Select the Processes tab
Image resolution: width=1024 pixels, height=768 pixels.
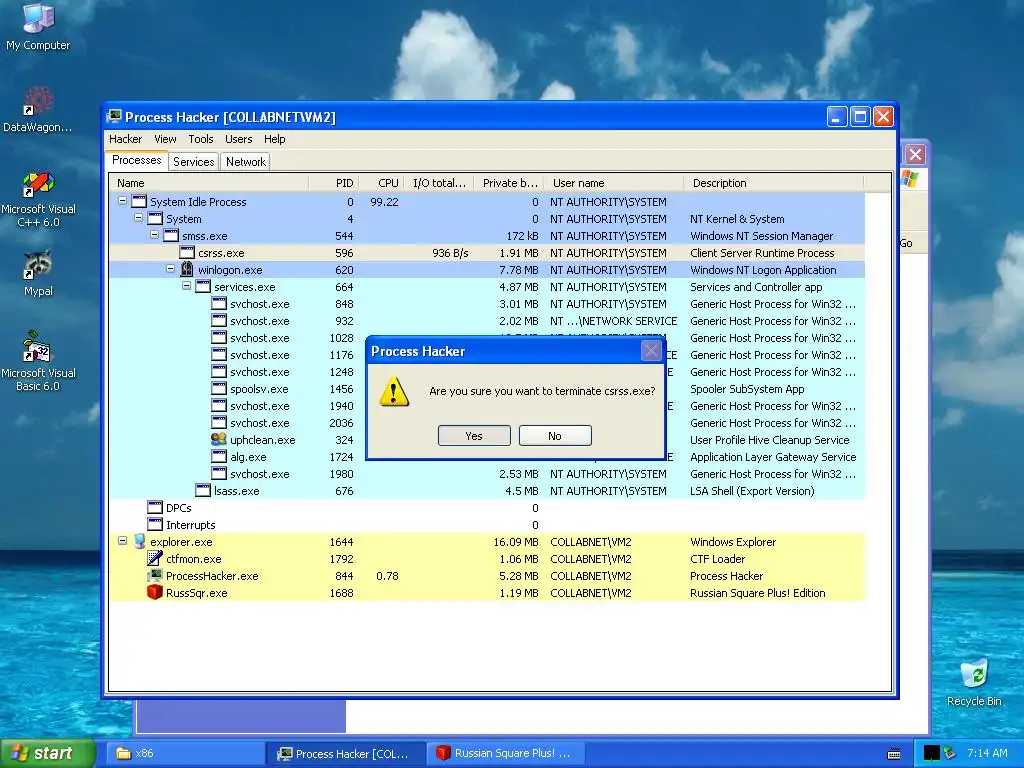[x=136, y=161]
